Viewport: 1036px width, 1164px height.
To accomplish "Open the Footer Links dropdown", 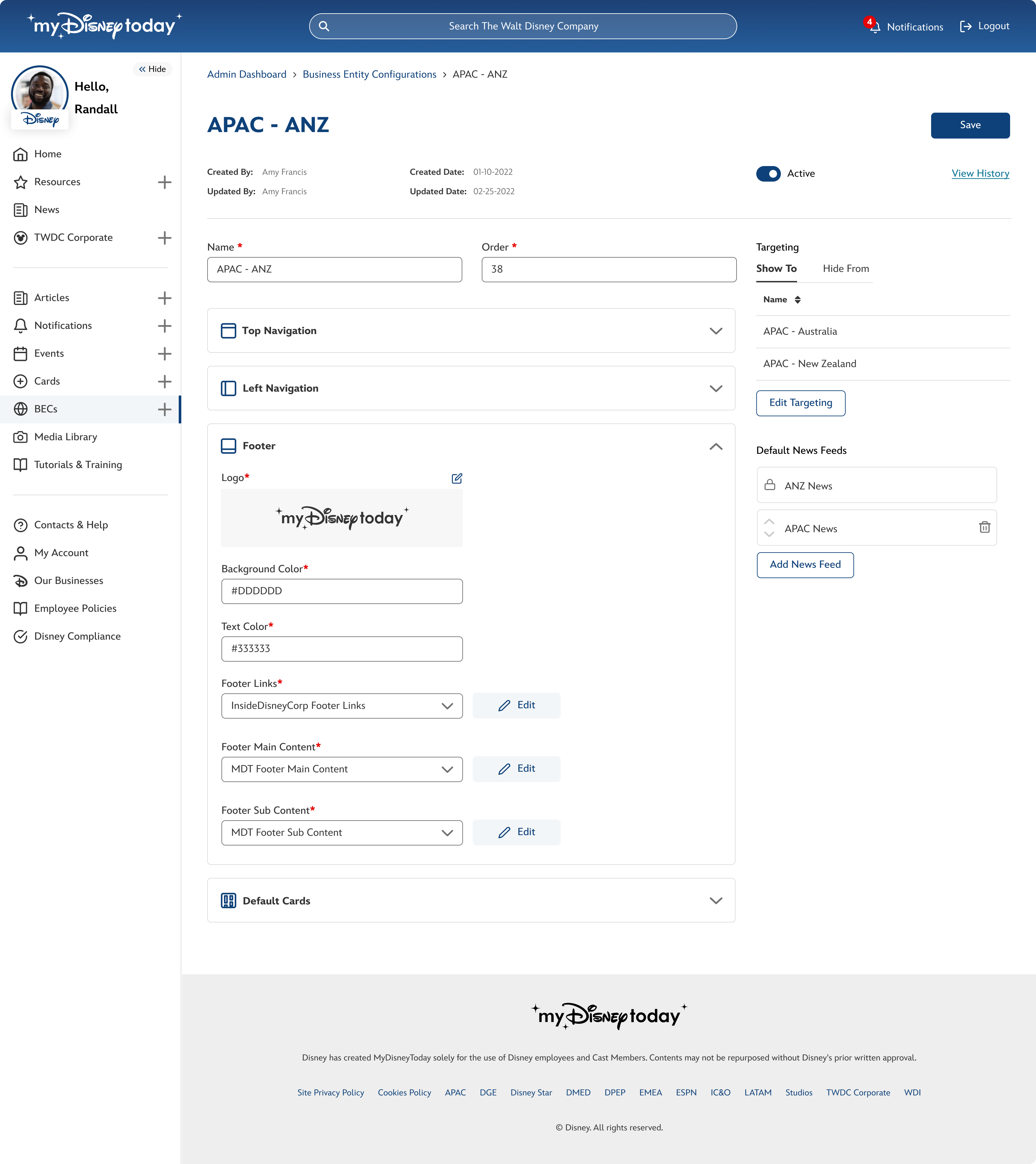I will (x=342, y=706).
